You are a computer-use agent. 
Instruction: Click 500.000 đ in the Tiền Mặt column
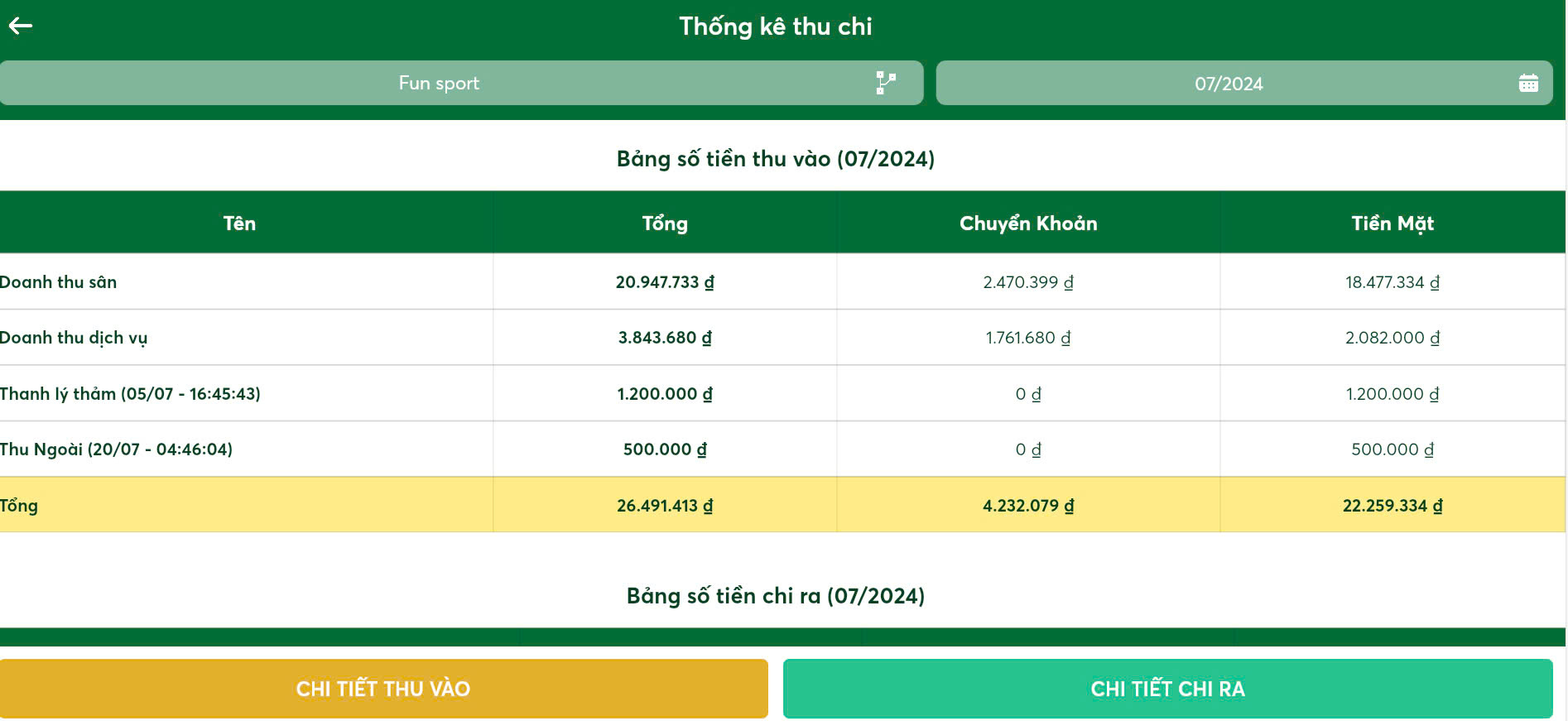click(x=1392, y=449)
